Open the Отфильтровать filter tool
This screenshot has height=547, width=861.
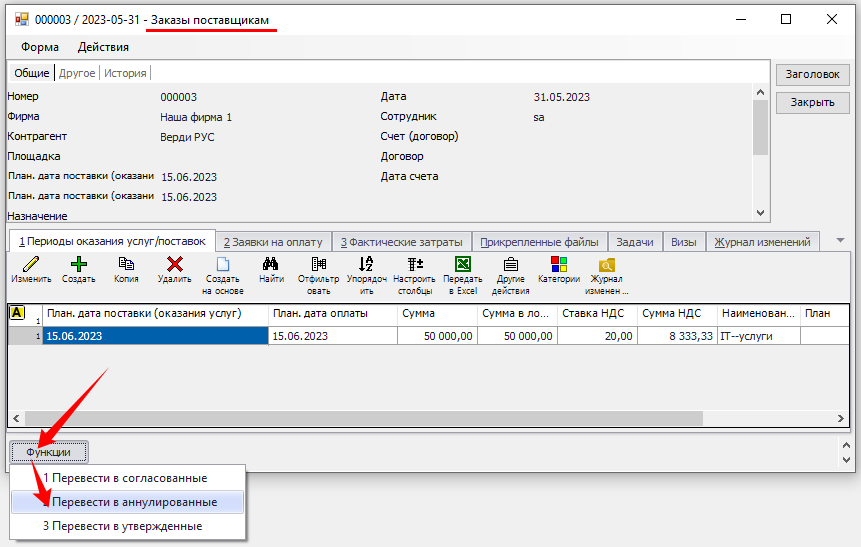[319, 265]
